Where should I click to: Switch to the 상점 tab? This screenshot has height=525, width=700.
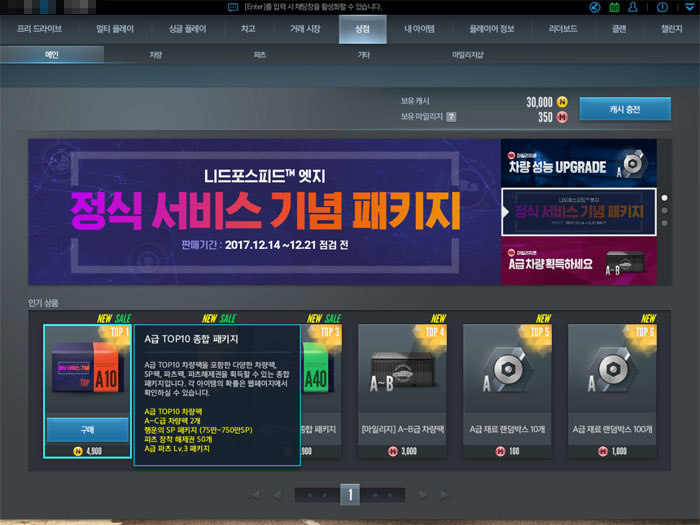point(362,30)
